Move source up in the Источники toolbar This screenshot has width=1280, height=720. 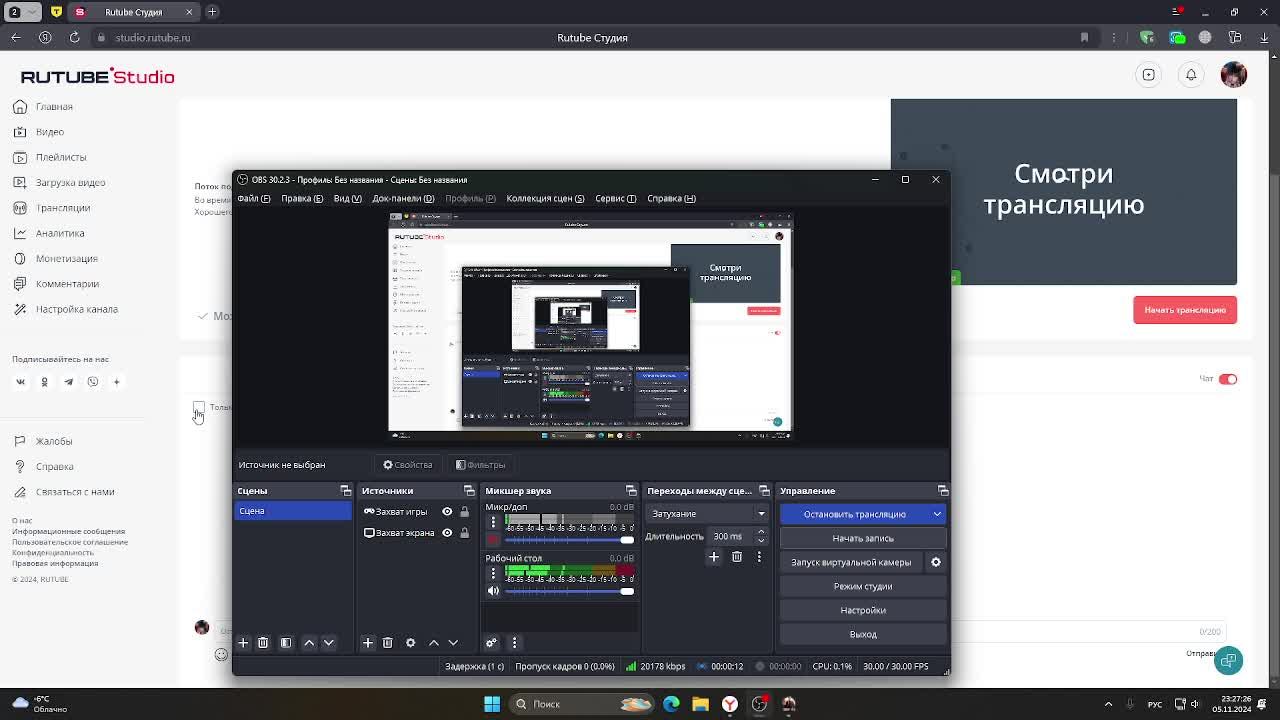(433, 643)
